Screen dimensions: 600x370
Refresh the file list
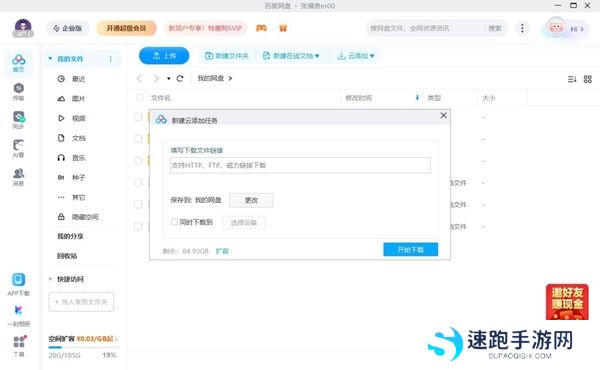pos(180,78)
